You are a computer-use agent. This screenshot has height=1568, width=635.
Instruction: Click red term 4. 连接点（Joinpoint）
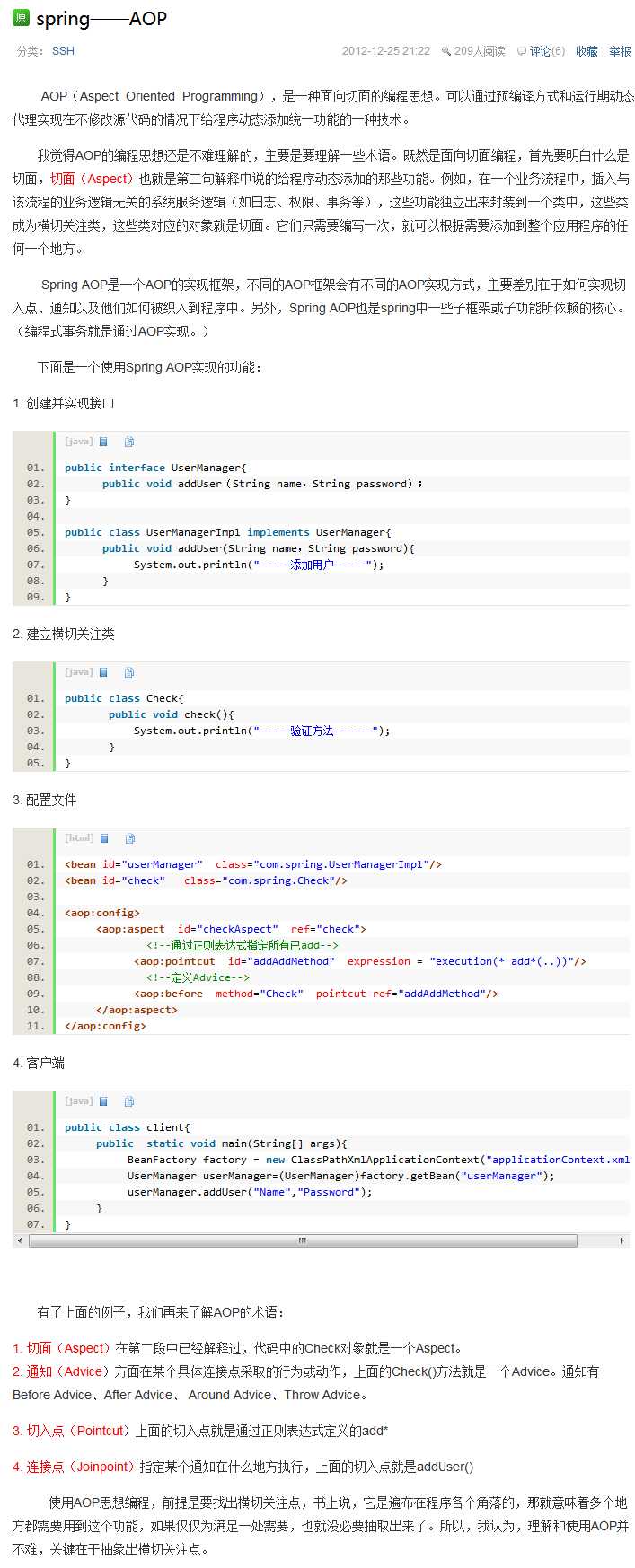[x=75, y=1467]
